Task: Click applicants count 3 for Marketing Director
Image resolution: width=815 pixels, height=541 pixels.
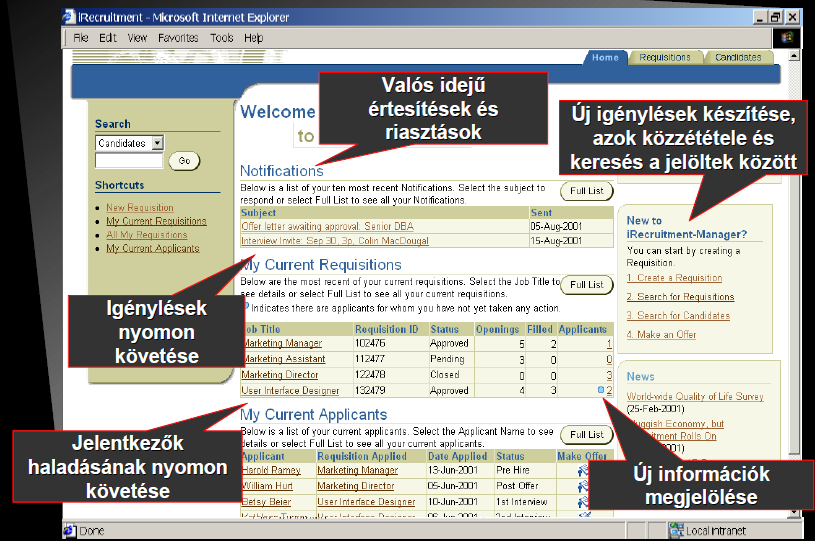Action: [609, 375]
